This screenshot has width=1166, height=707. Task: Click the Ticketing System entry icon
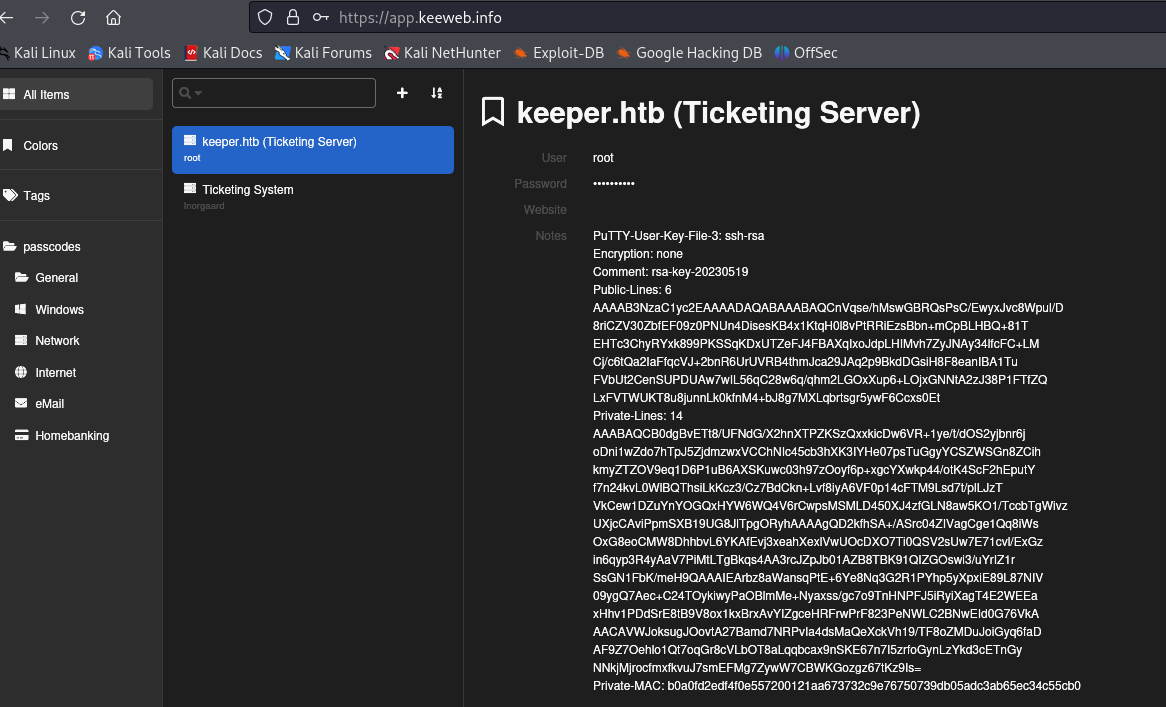click(190, 189)
